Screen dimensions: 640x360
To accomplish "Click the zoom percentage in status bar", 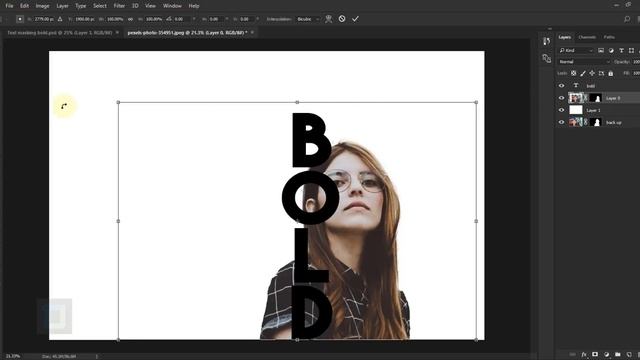I will 13,356.
